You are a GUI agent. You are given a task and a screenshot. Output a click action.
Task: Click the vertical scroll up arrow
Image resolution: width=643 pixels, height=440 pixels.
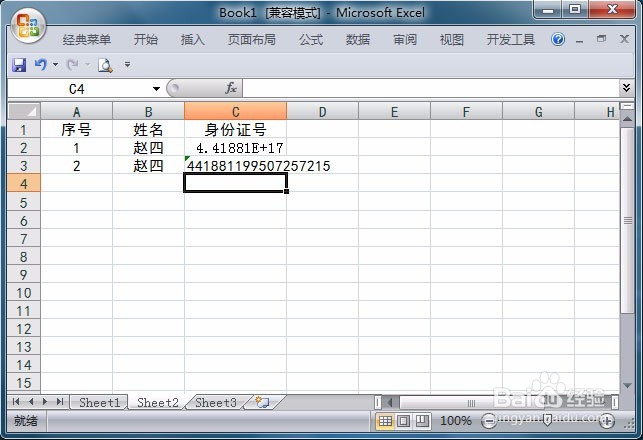click(x=627, y=119)
